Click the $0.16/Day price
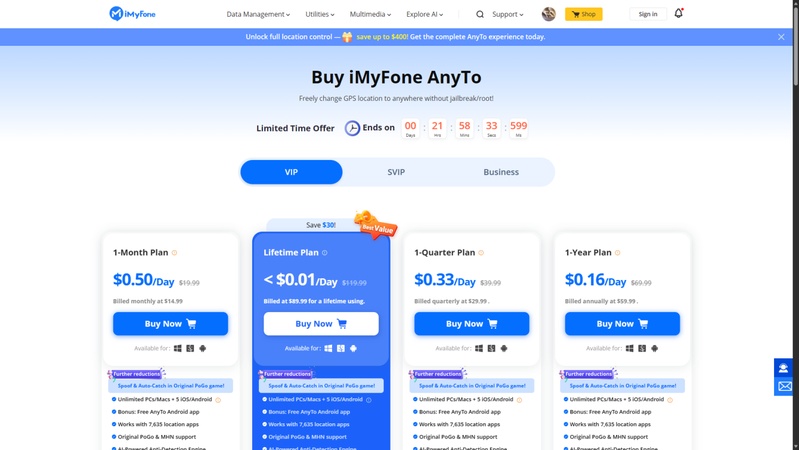799x450 pixels. 596,280
